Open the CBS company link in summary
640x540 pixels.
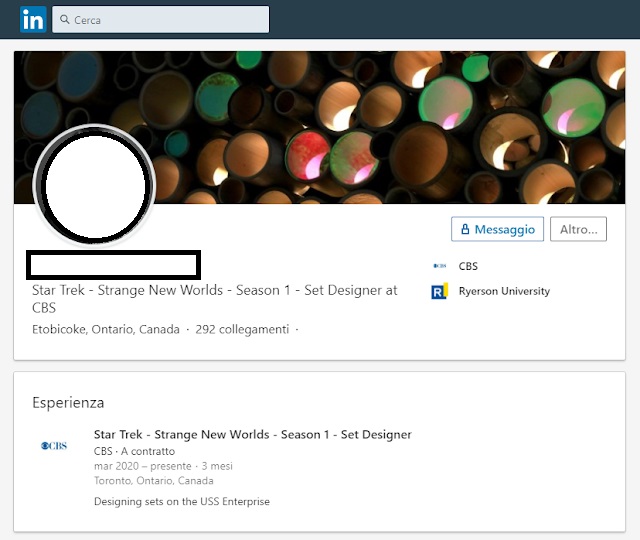coord(468,266)
